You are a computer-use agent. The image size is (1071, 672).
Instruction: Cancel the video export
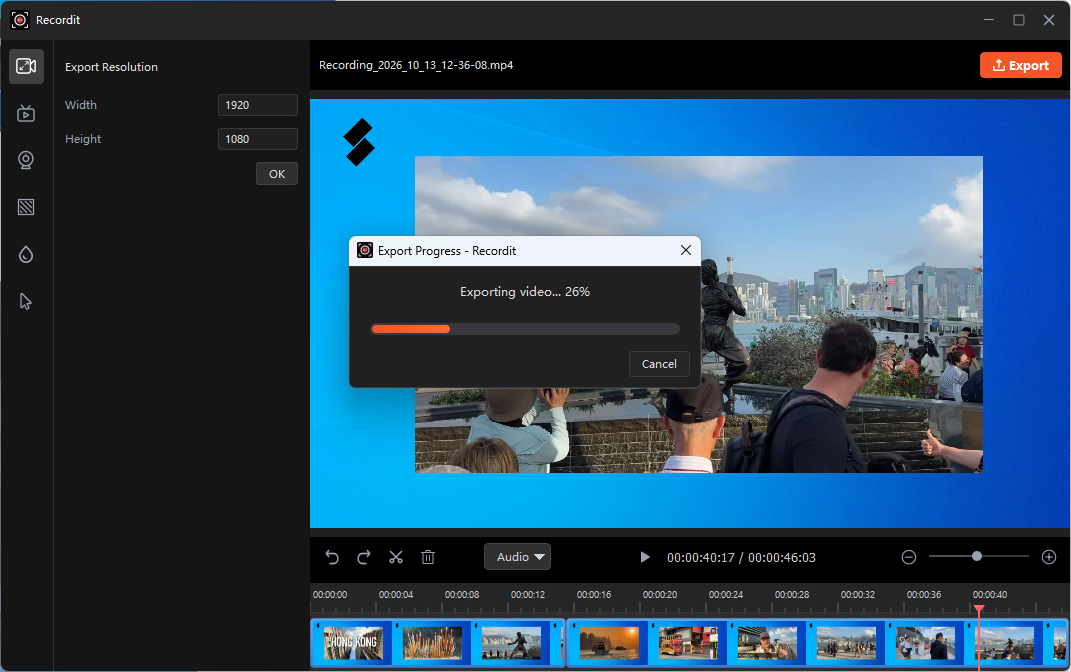[x=659, y=364]
